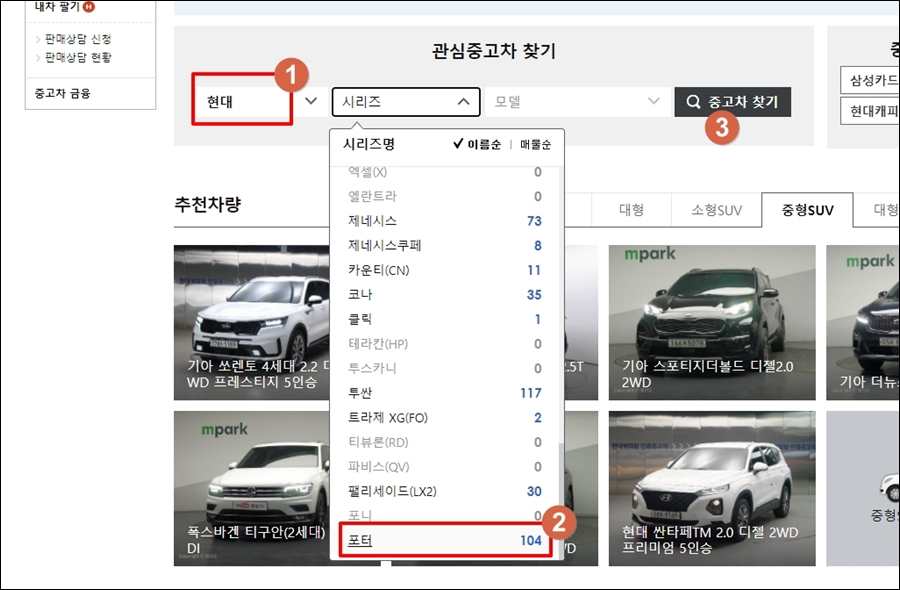Screen dimensions: 900x590
Task: Click the 시리즈명 list header
Action: click(x=368, y=144)
